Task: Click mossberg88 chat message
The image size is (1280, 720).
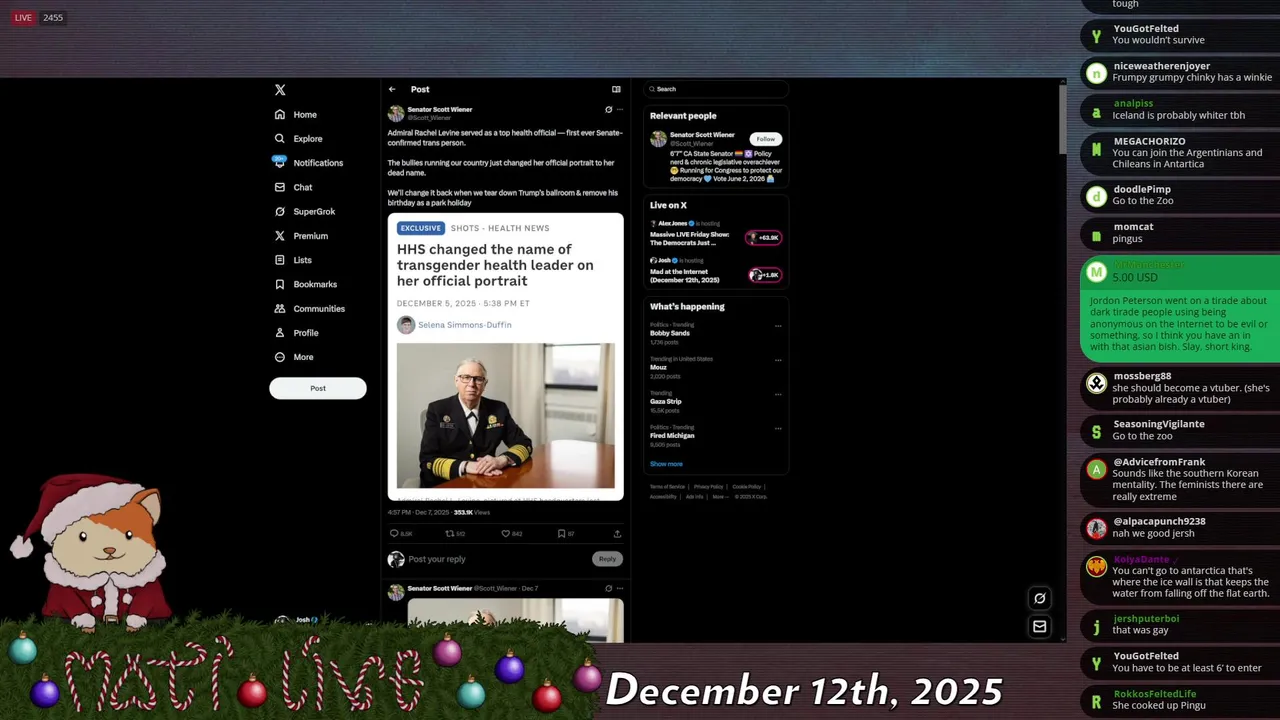Action: point(1180,388)
